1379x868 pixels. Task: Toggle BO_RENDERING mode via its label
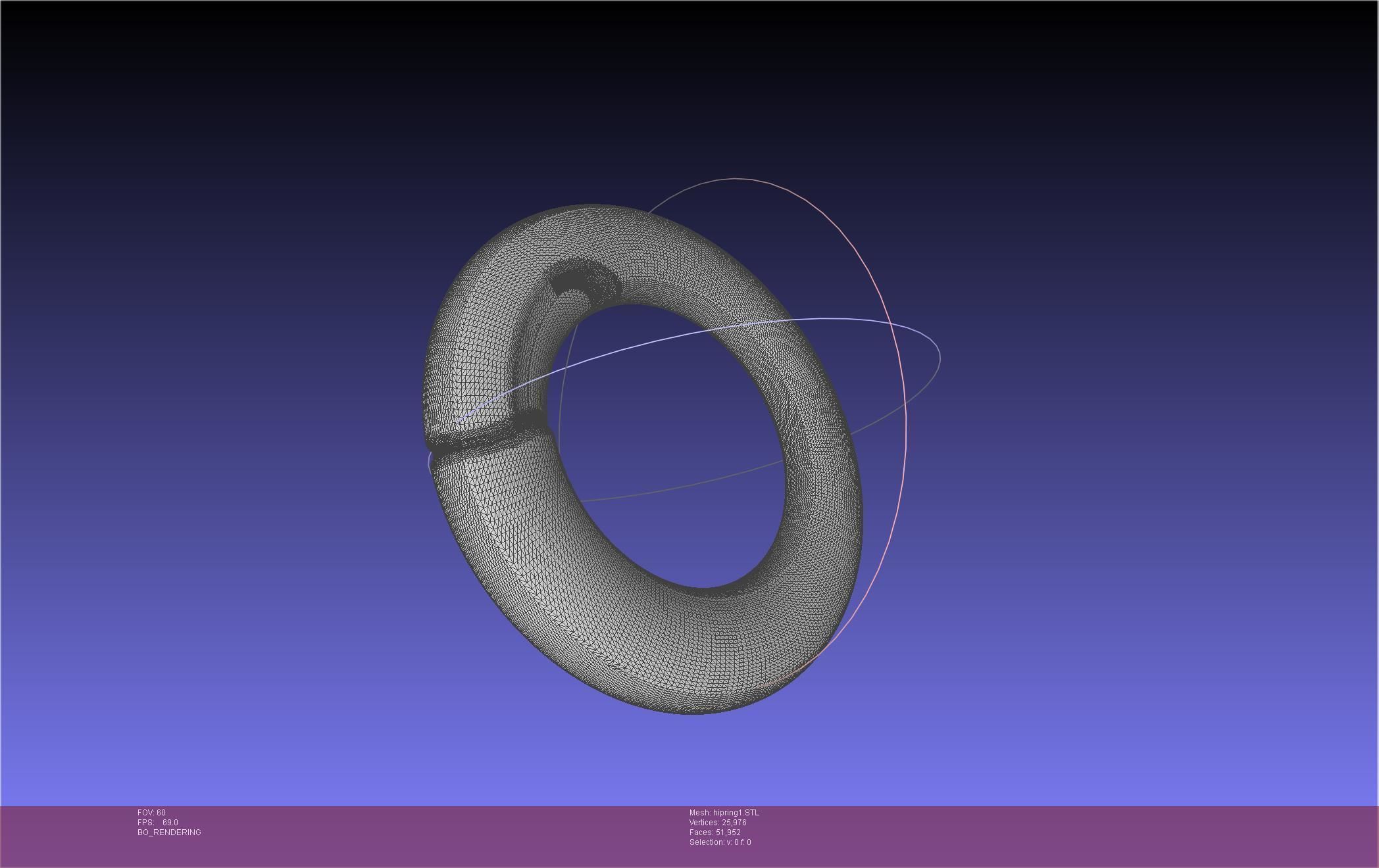(x=168, y=832)
